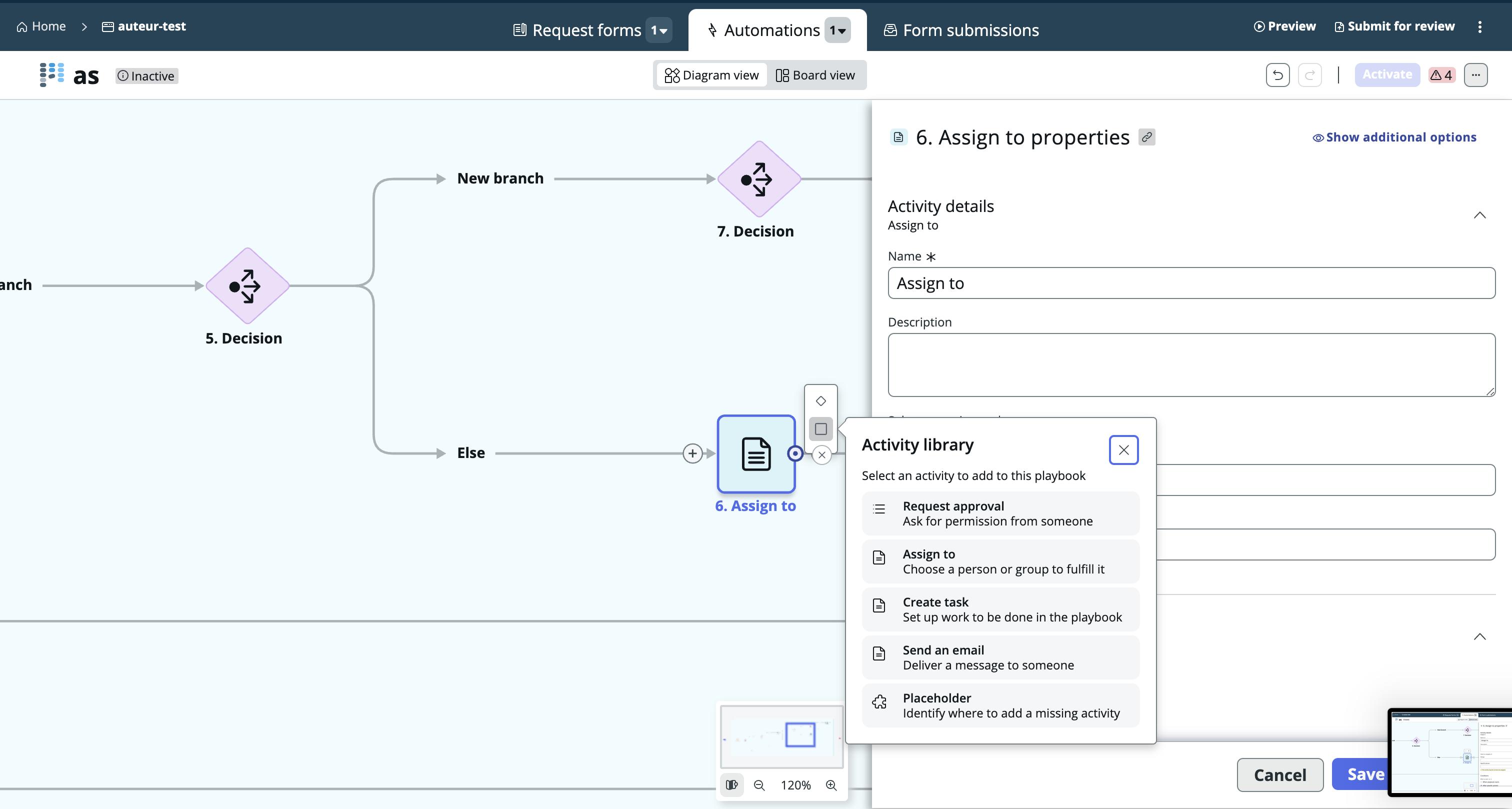Switch to Board view
Image resolution: width=1512 pixels, height=809 pixels.
(x=815, y=75)
